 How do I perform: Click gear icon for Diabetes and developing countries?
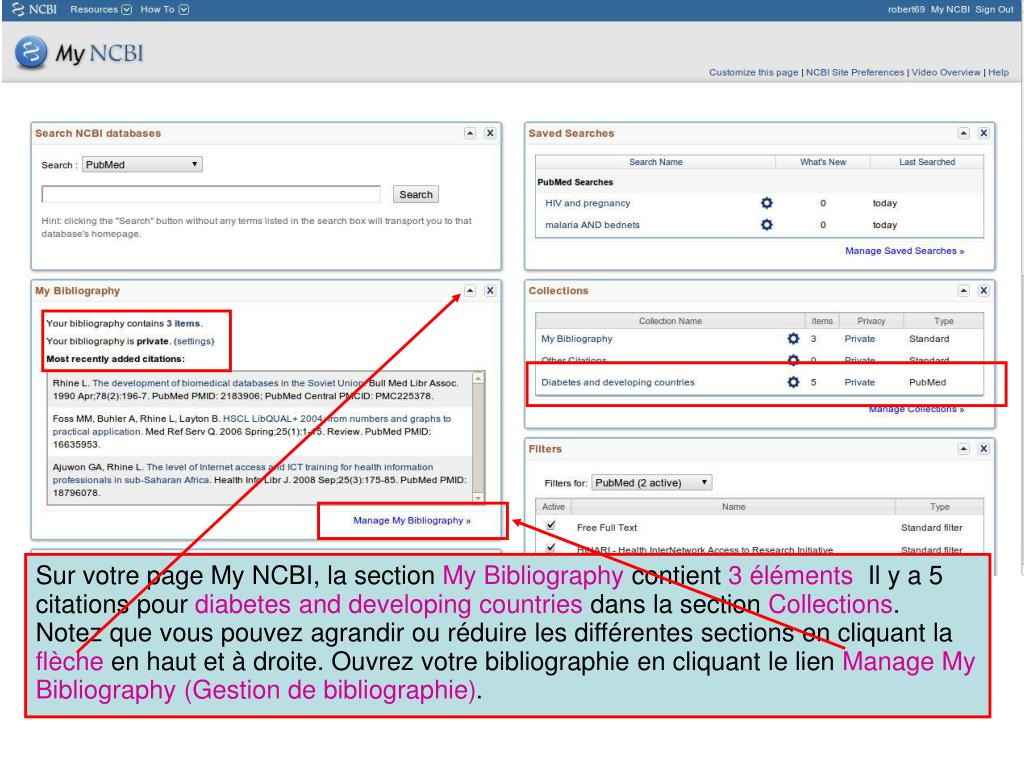pyautogui.click(x=793, y=382)
